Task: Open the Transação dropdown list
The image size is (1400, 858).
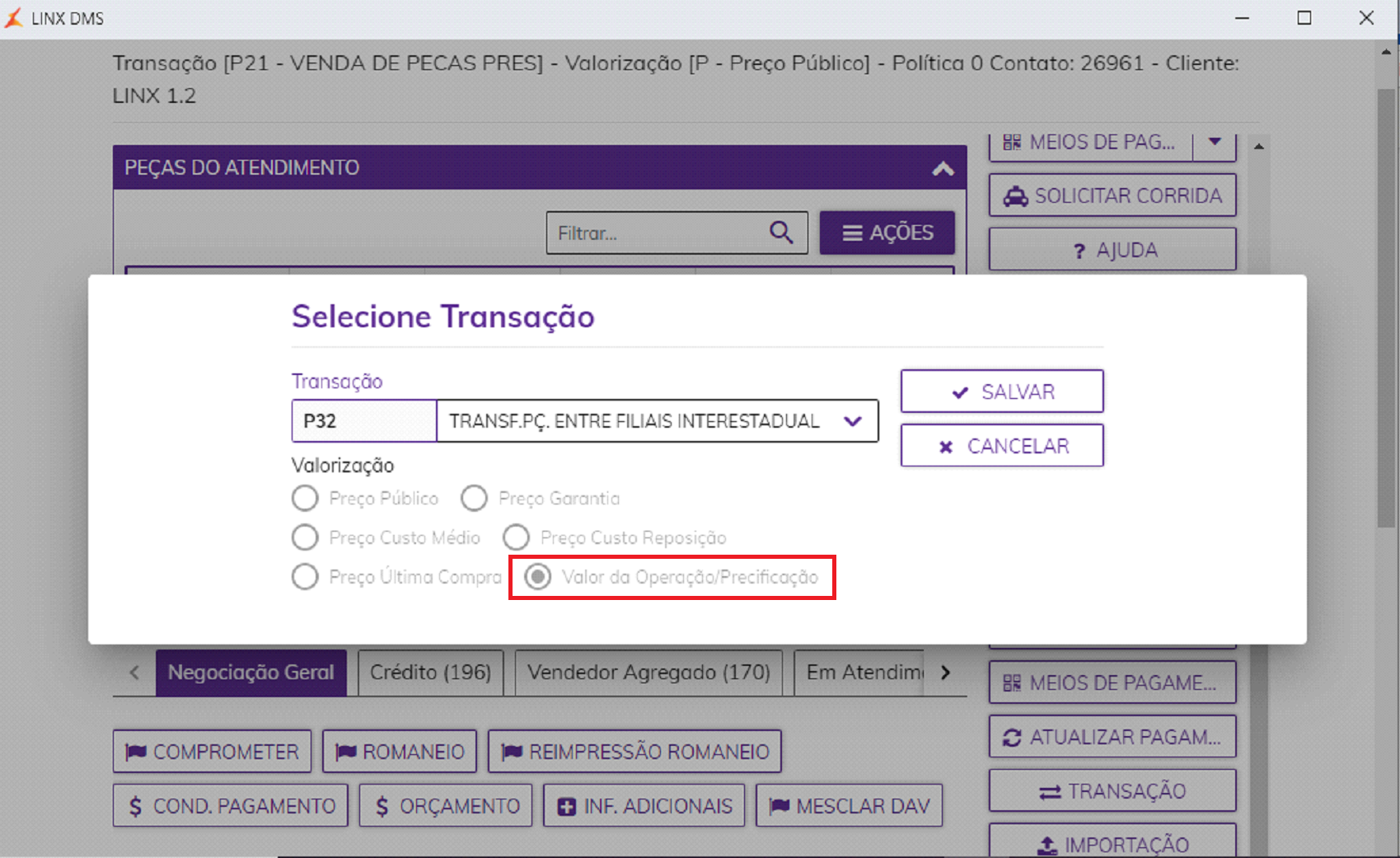Action: point(853,421)
